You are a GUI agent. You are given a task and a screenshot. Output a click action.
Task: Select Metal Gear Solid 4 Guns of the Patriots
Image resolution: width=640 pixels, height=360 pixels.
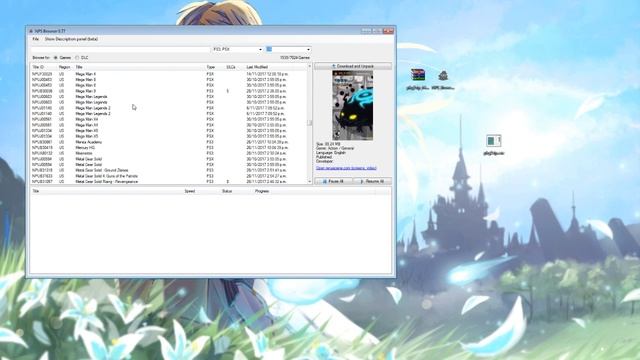click(169, 176)
